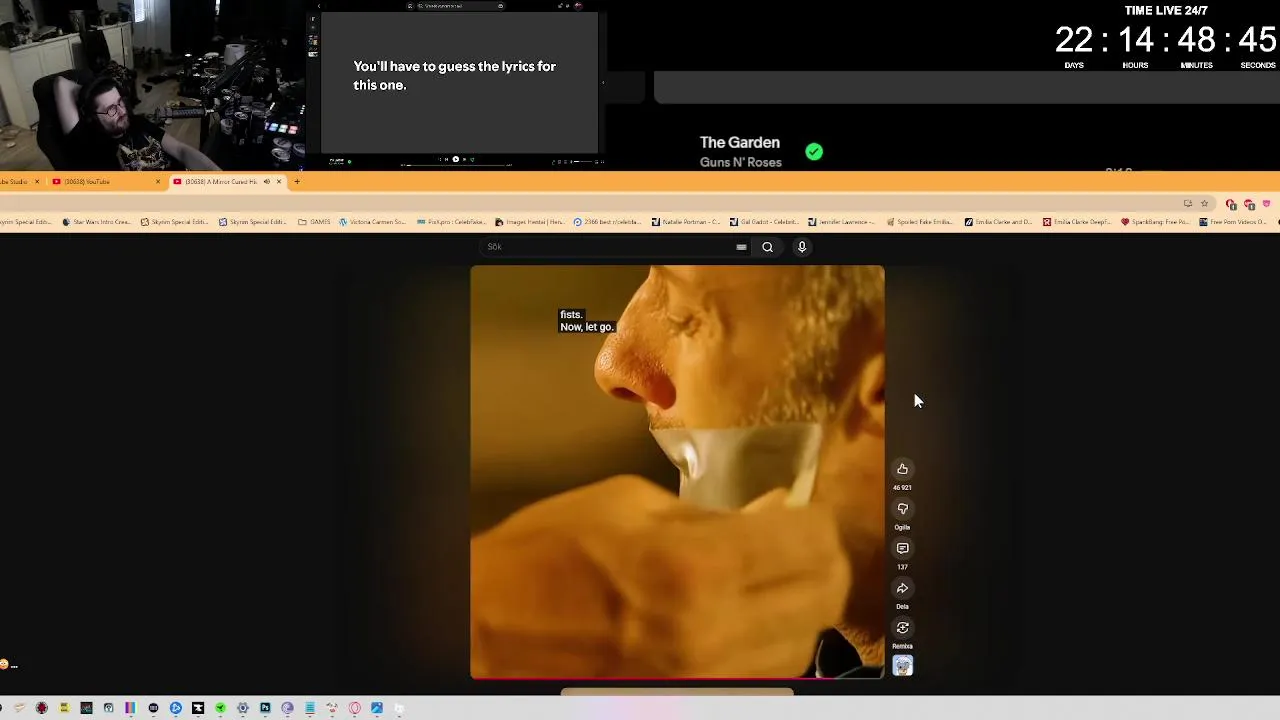Expand the GAMES bookmarks folder

click(x=314, y=222)
